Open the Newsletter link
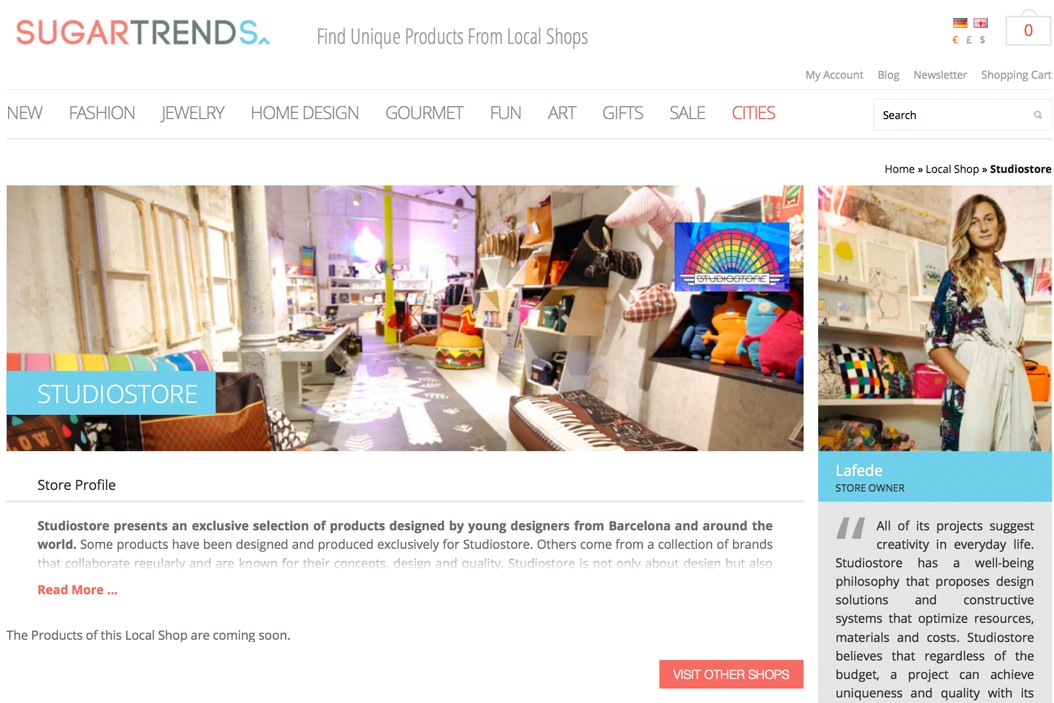 [x=940, y=75]
